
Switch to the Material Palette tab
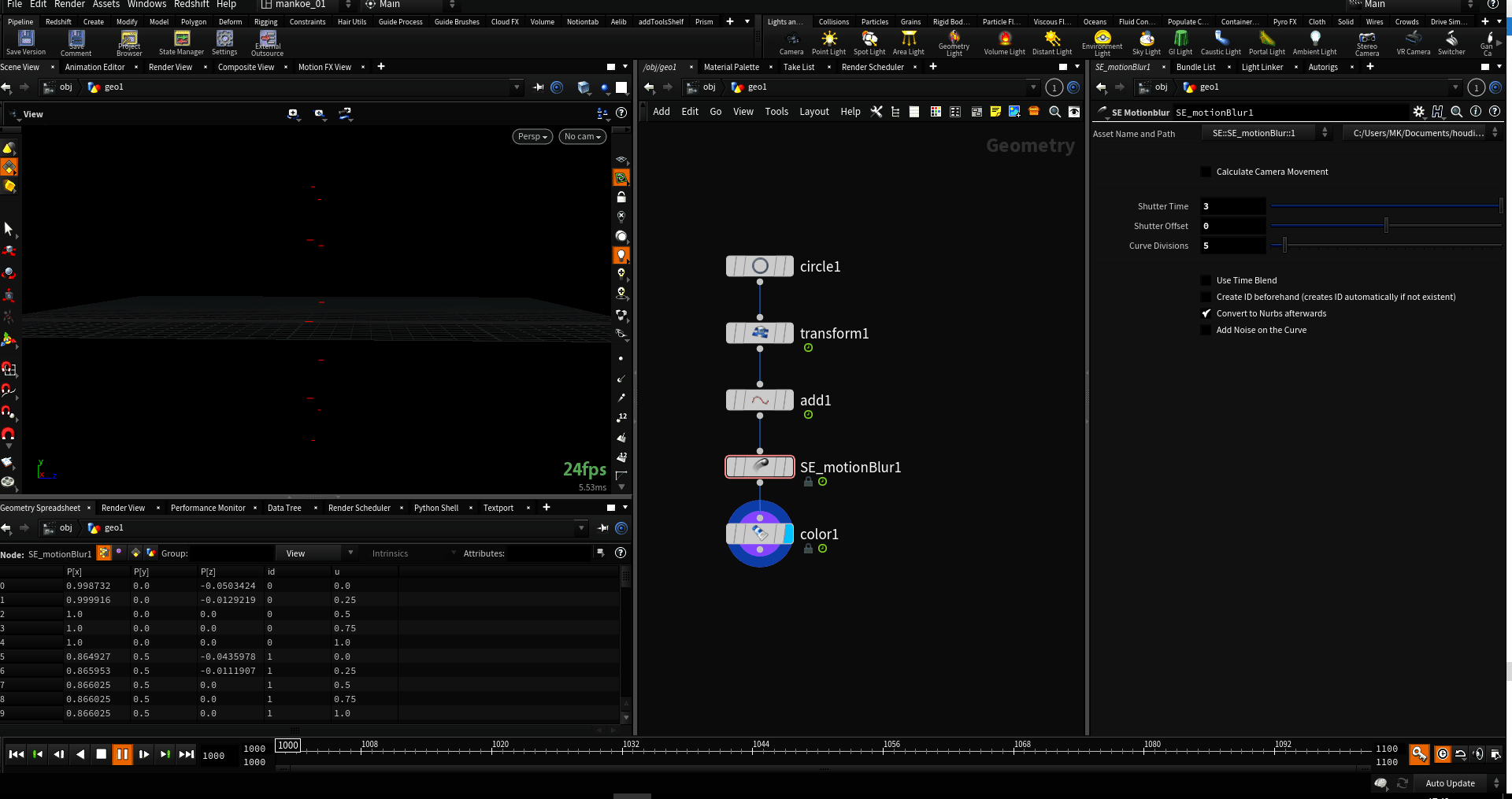click(731, 67)
